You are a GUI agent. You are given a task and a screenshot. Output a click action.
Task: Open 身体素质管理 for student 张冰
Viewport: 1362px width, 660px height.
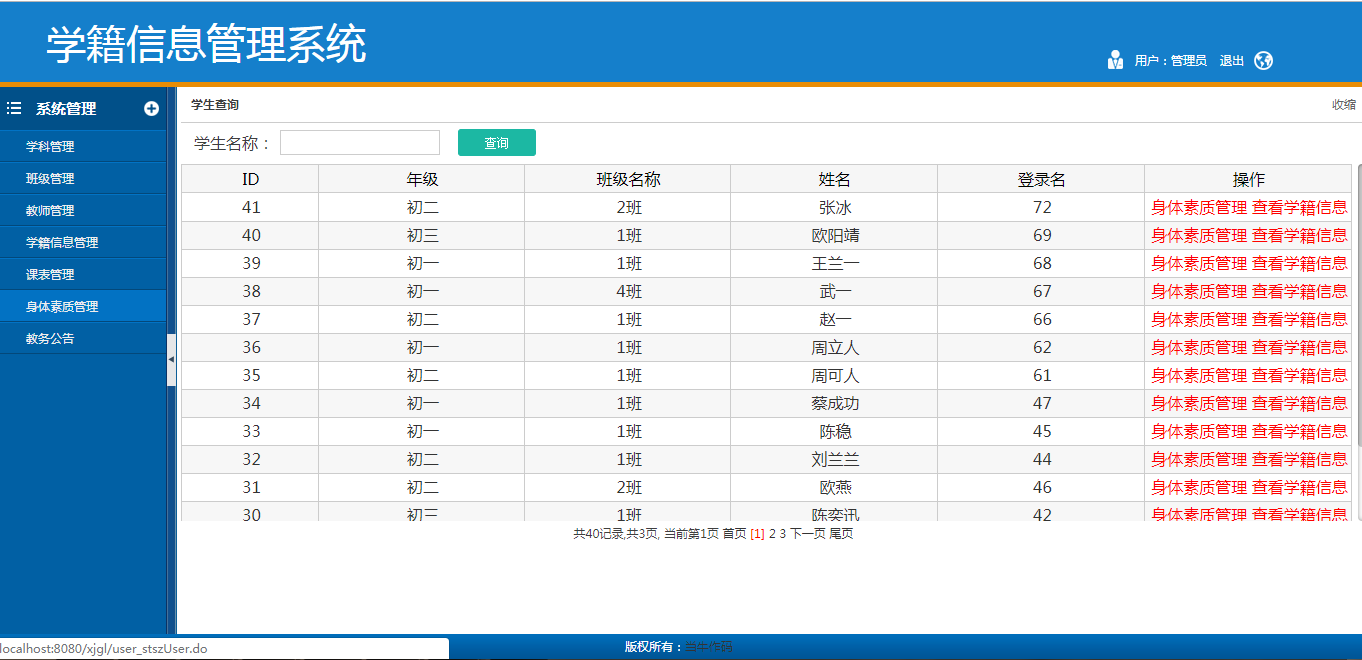(1199, 208)
